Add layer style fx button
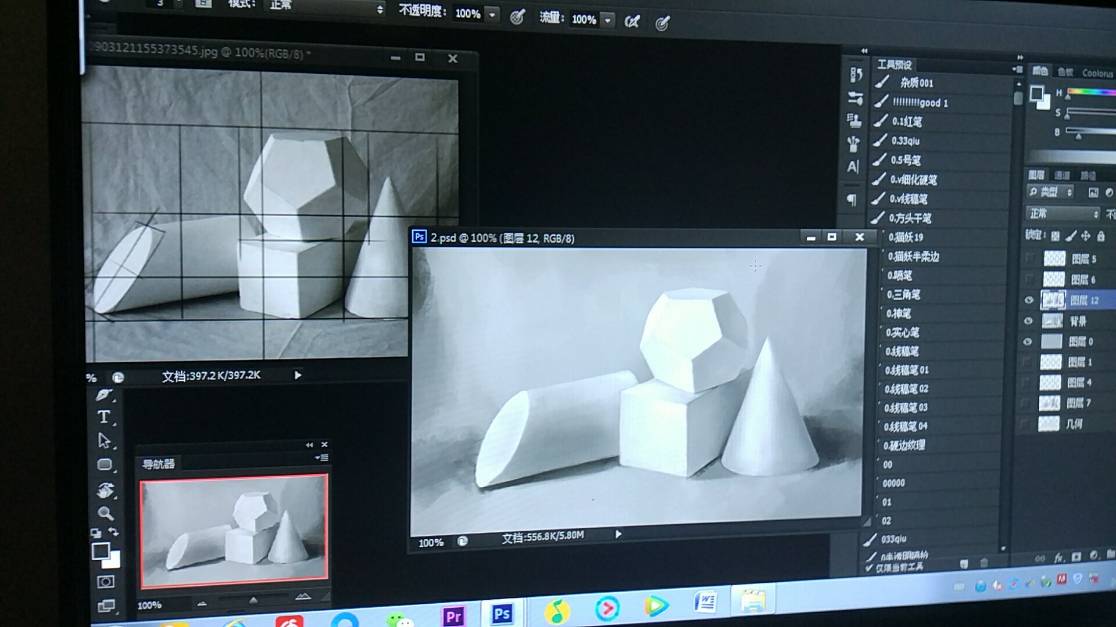 1058,557
